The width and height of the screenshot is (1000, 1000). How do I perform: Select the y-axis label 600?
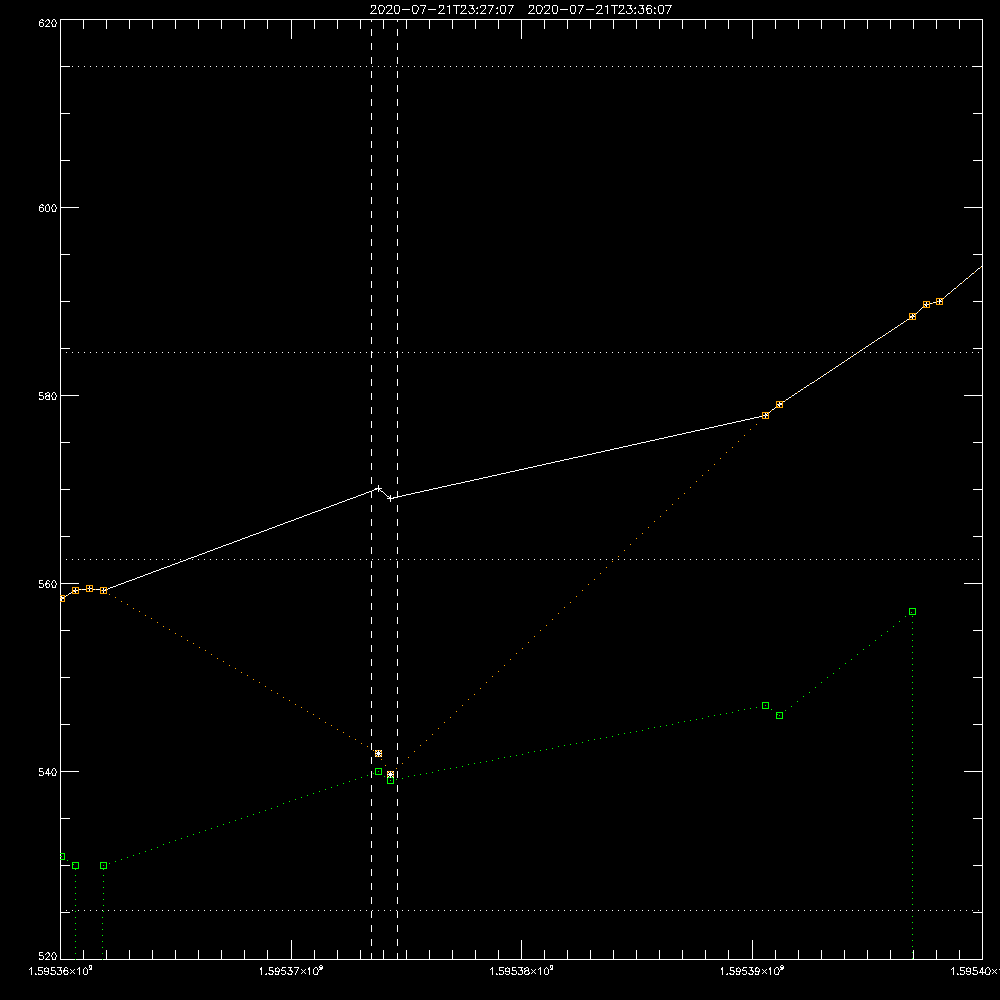click(49, 208)
